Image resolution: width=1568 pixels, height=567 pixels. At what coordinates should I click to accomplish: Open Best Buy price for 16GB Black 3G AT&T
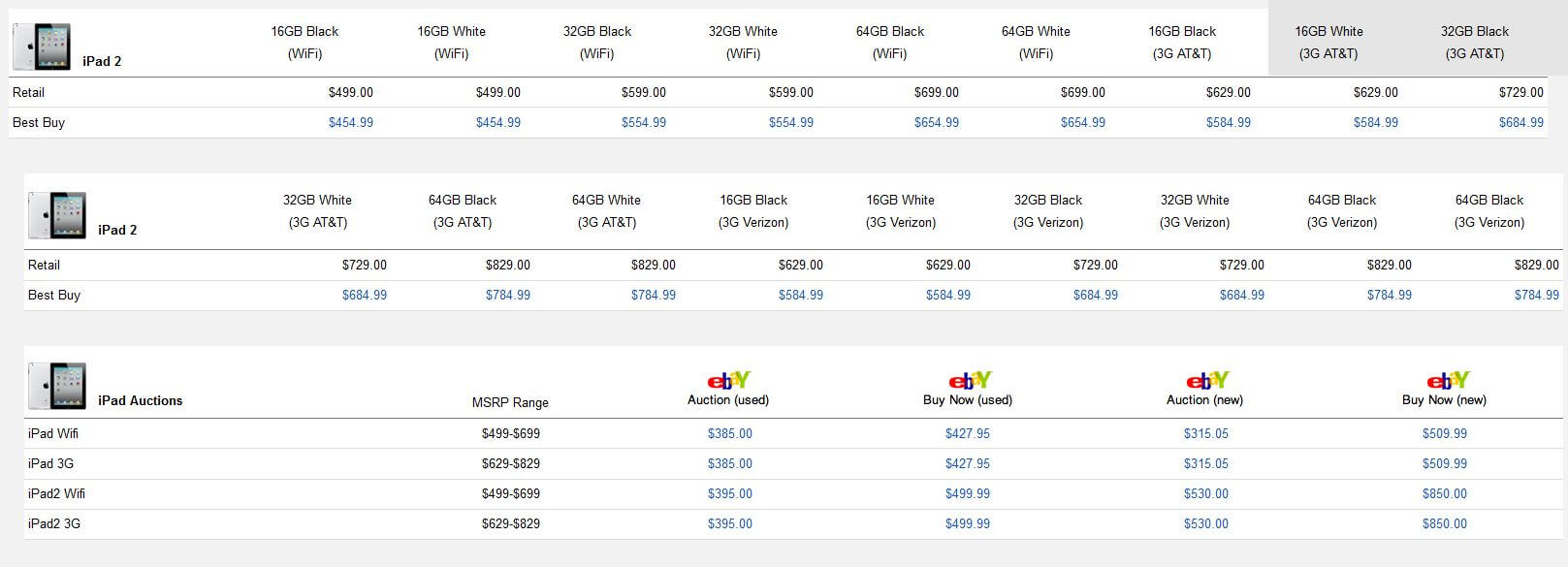point(1229,123)
